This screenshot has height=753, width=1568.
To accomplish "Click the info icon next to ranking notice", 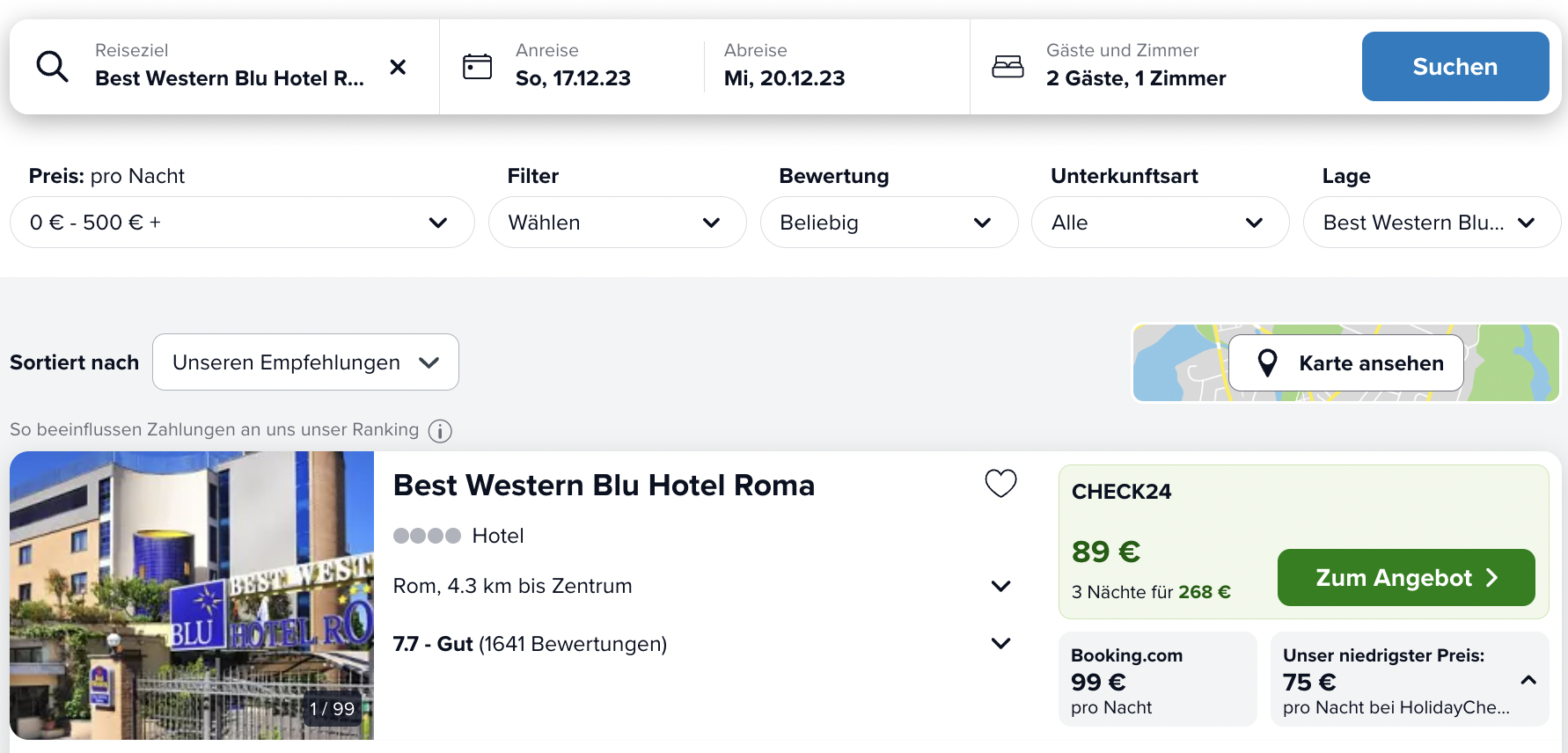I will click(x=440, y=431).
